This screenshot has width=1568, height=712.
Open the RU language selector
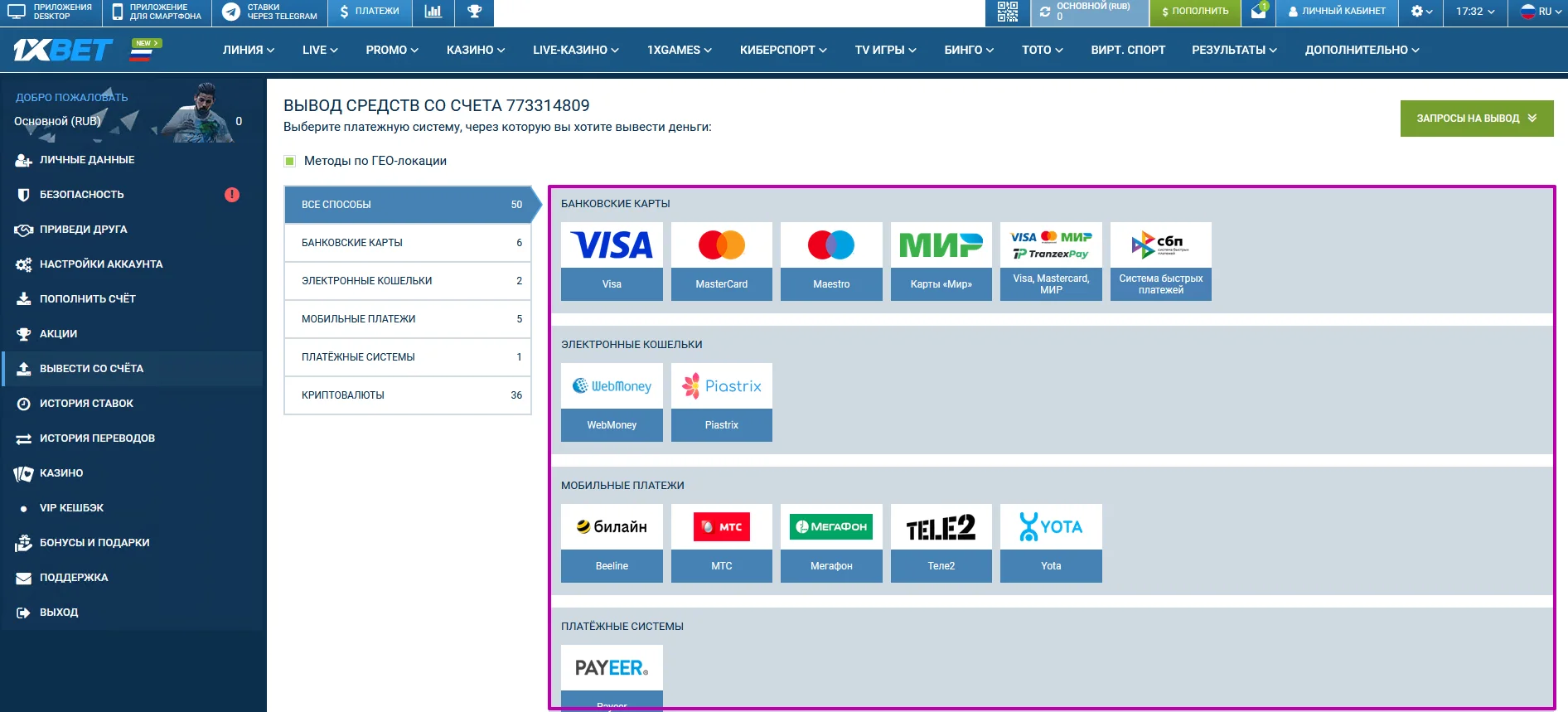1541,12
